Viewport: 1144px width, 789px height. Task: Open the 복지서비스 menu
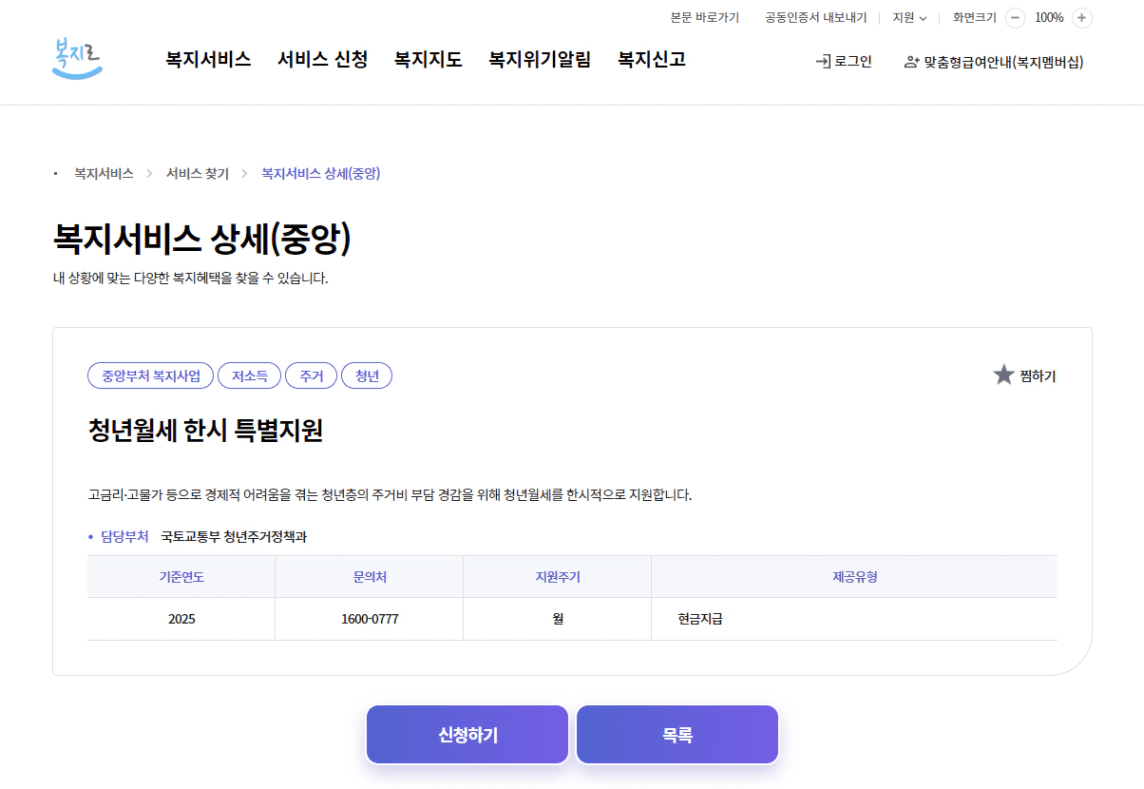(208, 59)
